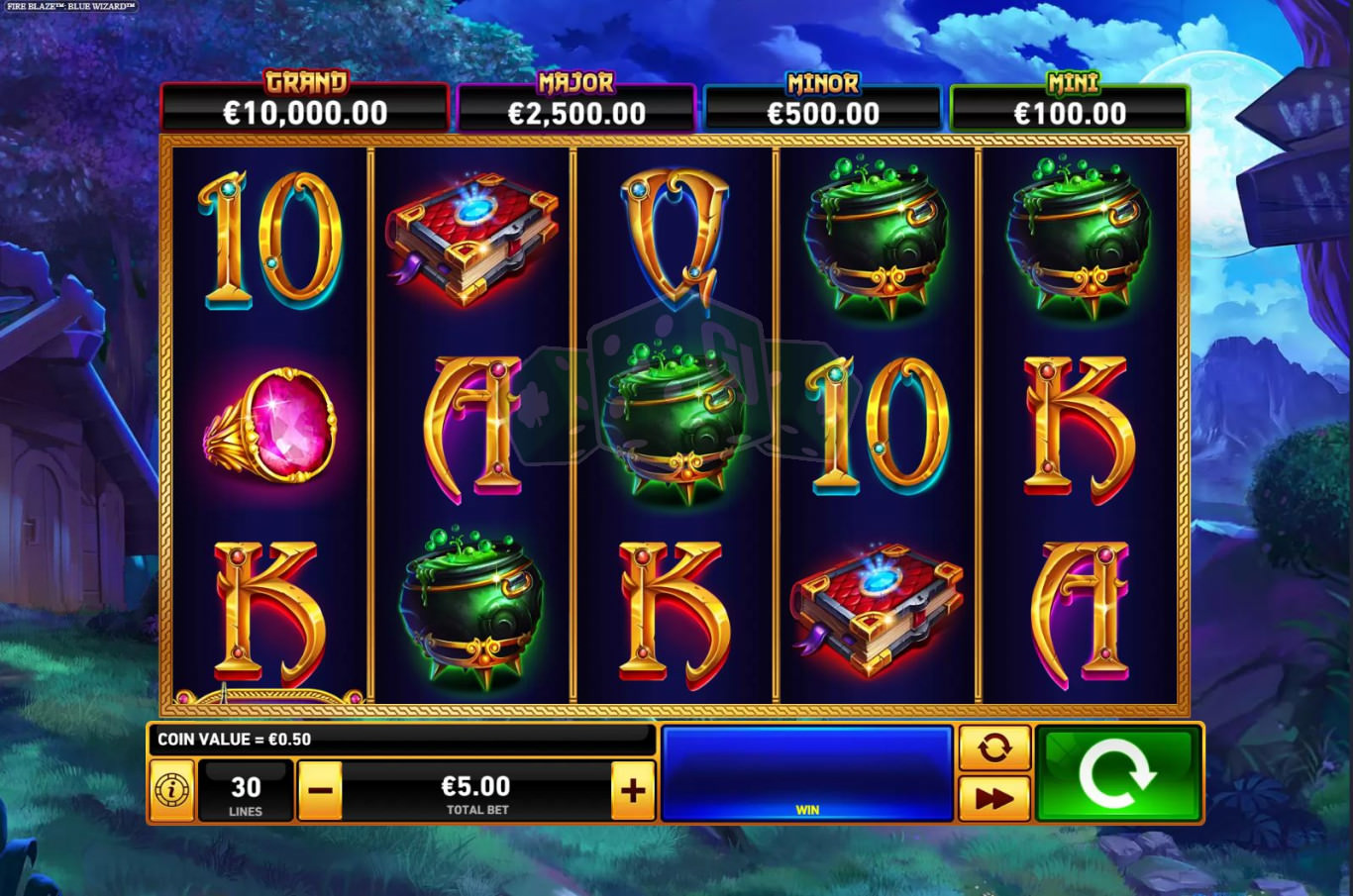Toggle turbo mode fast-forward button

[994, 799]
